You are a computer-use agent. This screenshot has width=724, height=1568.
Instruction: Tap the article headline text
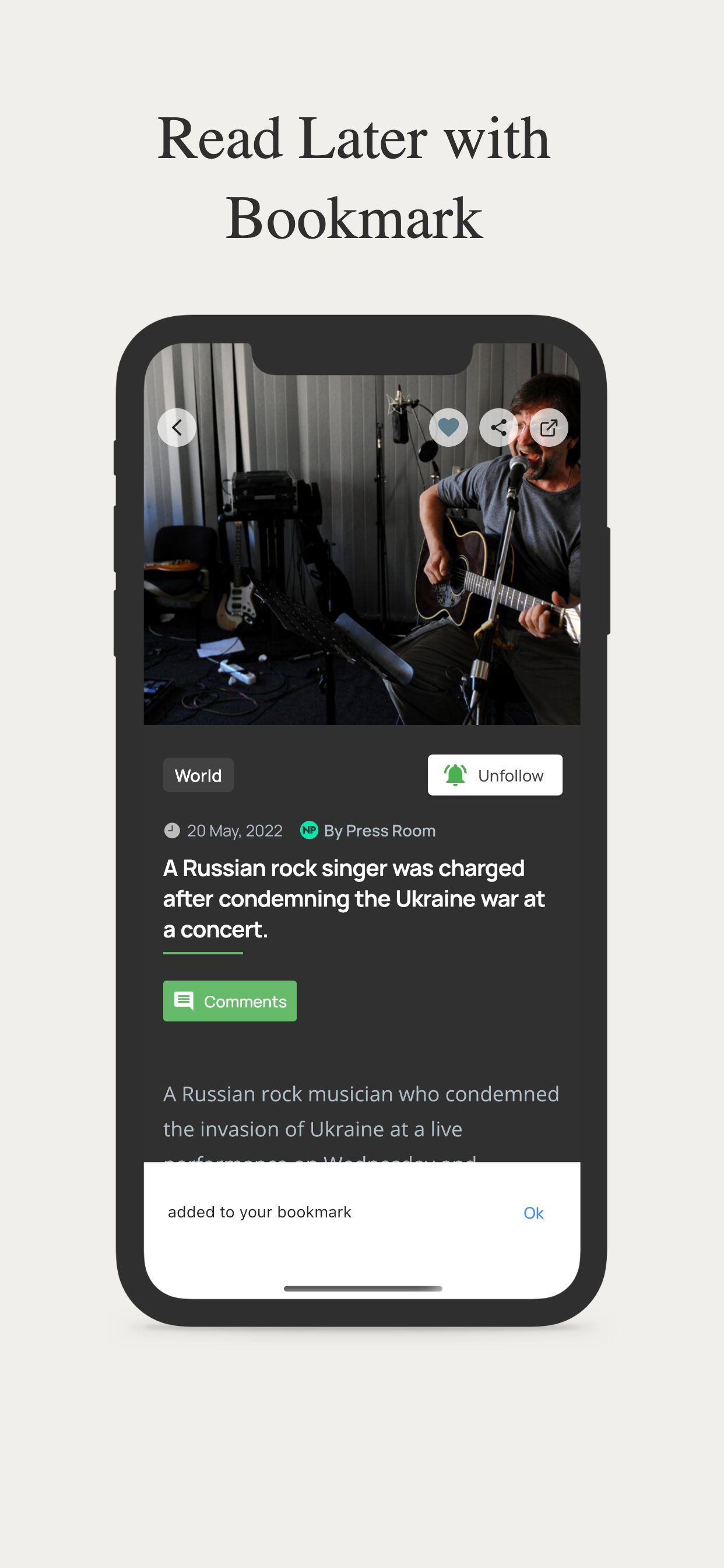tap(354, 898)
